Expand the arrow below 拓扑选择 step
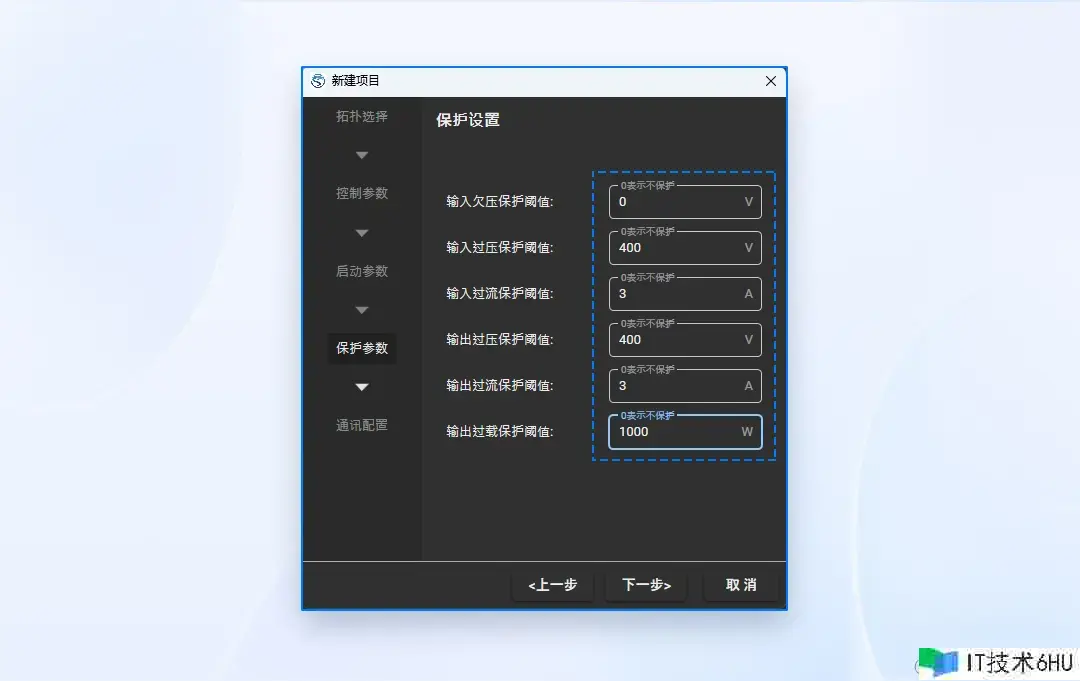The width and height of the screenshot is (1080, 681). 361,155
